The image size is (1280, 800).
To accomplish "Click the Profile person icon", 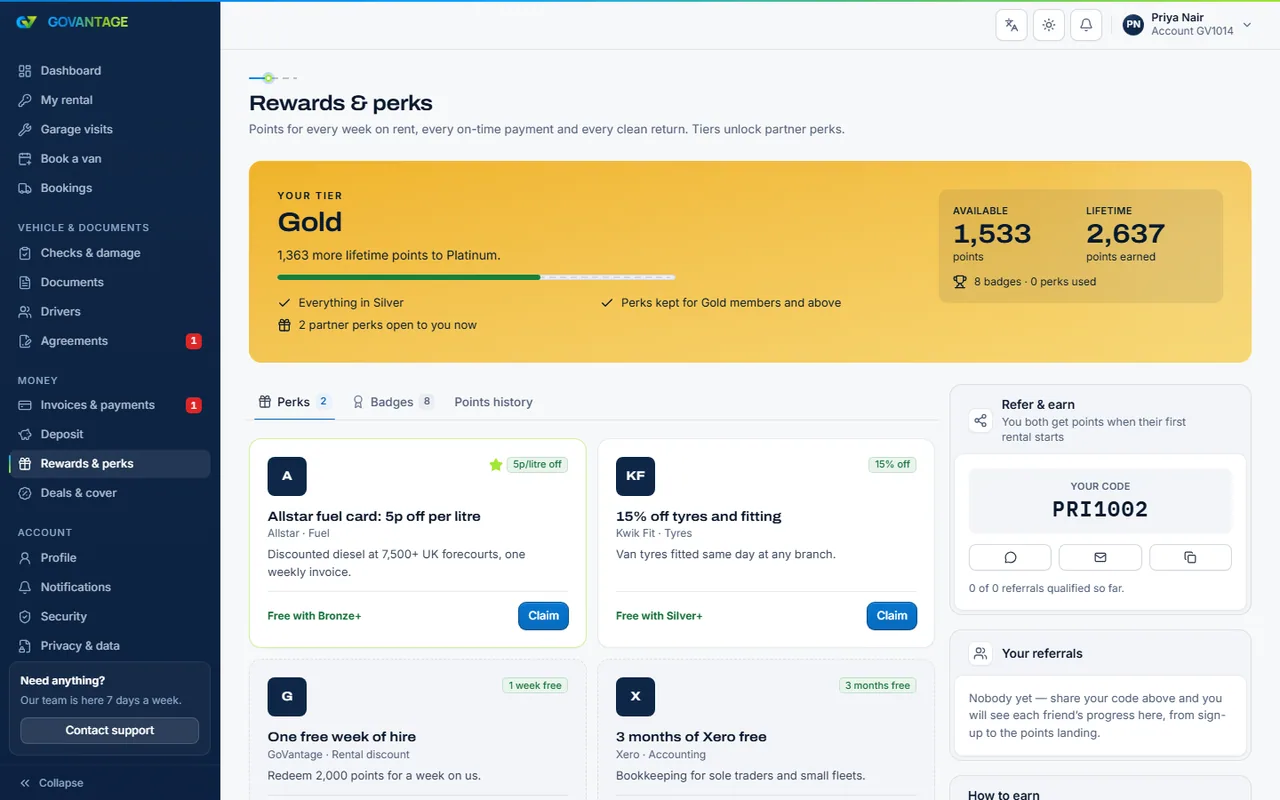I will coord(25,558).
